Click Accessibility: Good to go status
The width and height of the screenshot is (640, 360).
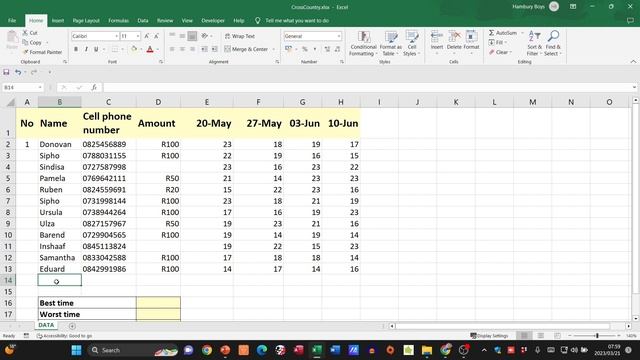click(64, 336)
